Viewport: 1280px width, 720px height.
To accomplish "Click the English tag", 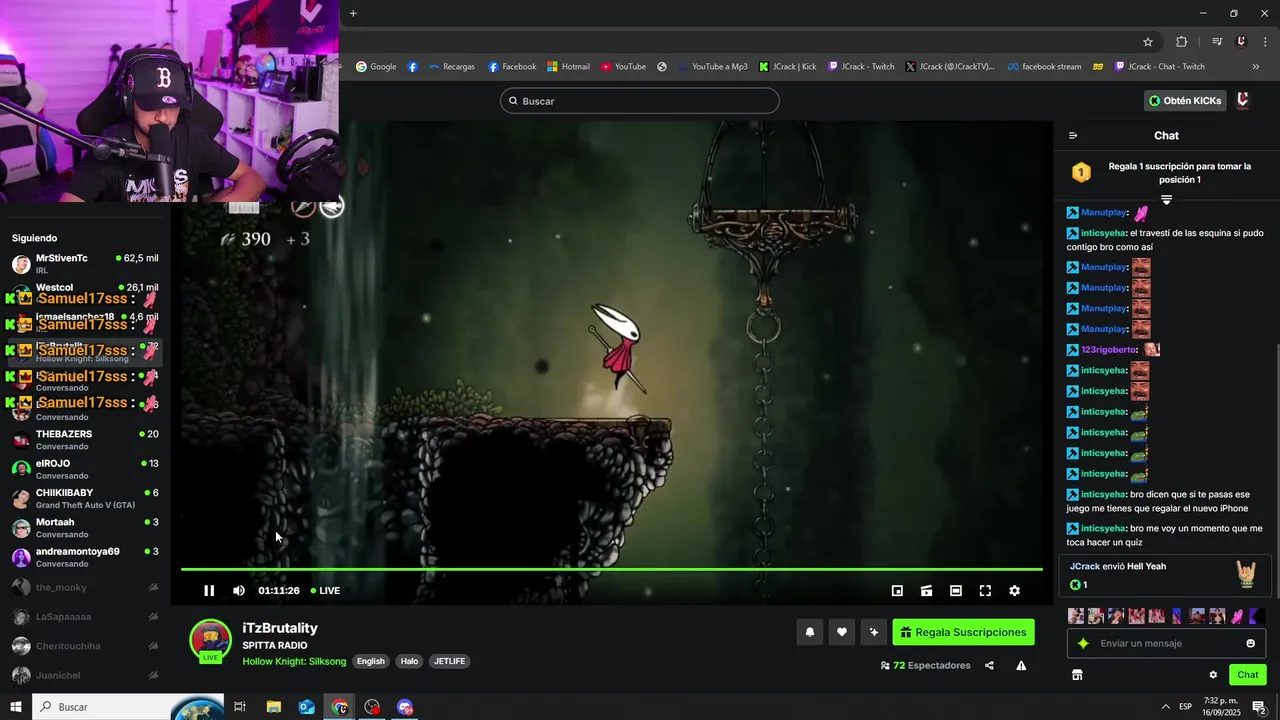I will (x=371, y=661).
